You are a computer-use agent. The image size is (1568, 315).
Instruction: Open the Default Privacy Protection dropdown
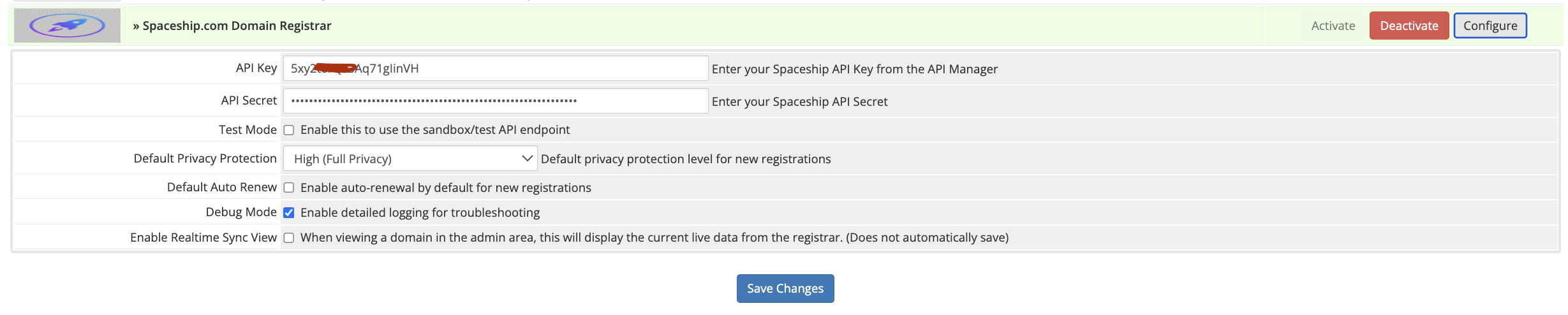410,159
